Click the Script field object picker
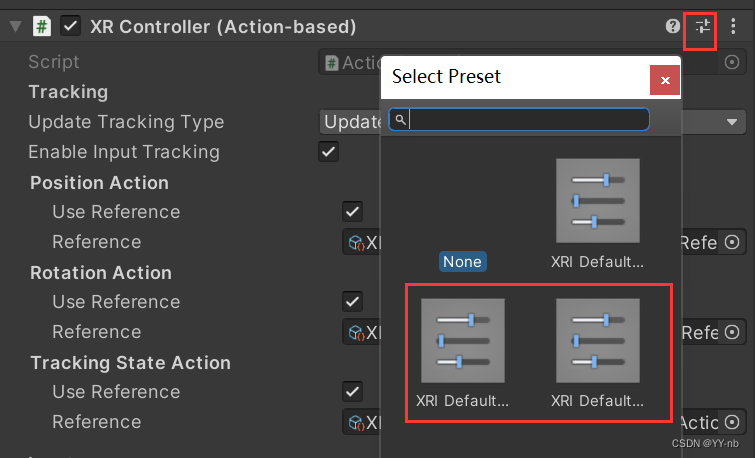Image resolution: width=755 pixels, height=458 pixels. pos(732,62)
